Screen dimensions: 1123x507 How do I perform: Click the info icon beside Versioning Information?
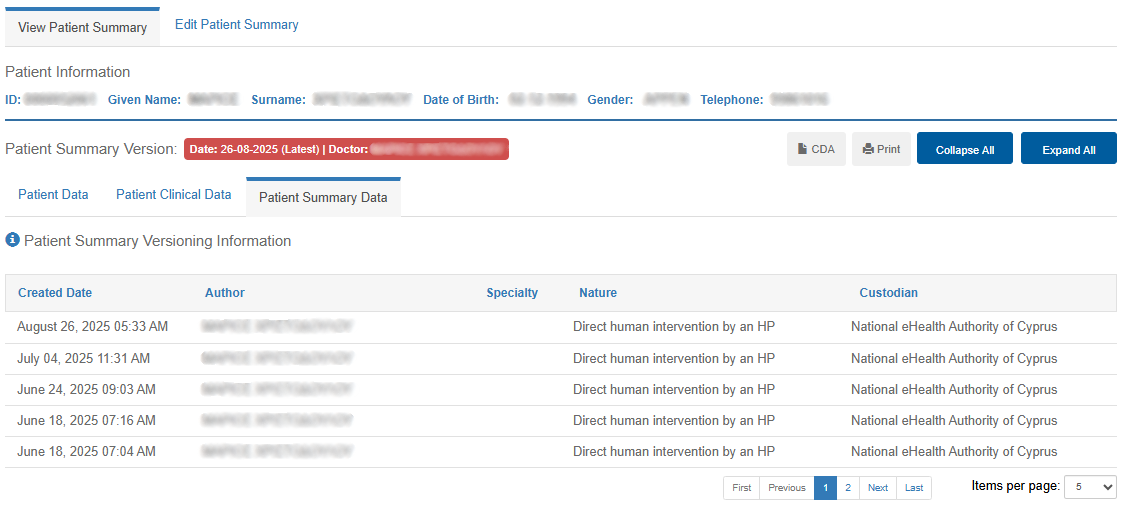point(12,241)
